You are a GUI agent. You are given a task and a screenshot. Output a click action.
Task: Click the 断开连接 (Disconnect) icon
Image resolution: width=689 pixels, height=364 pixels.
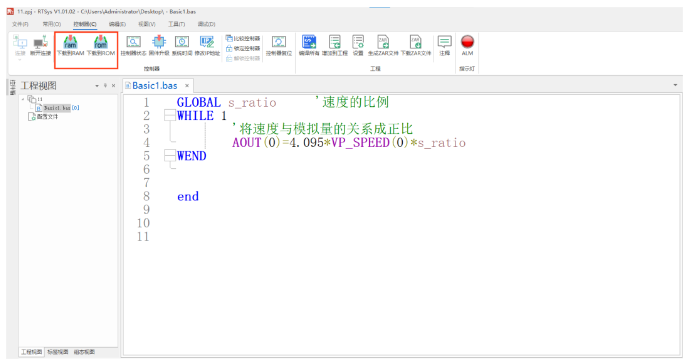click(40, 46)
